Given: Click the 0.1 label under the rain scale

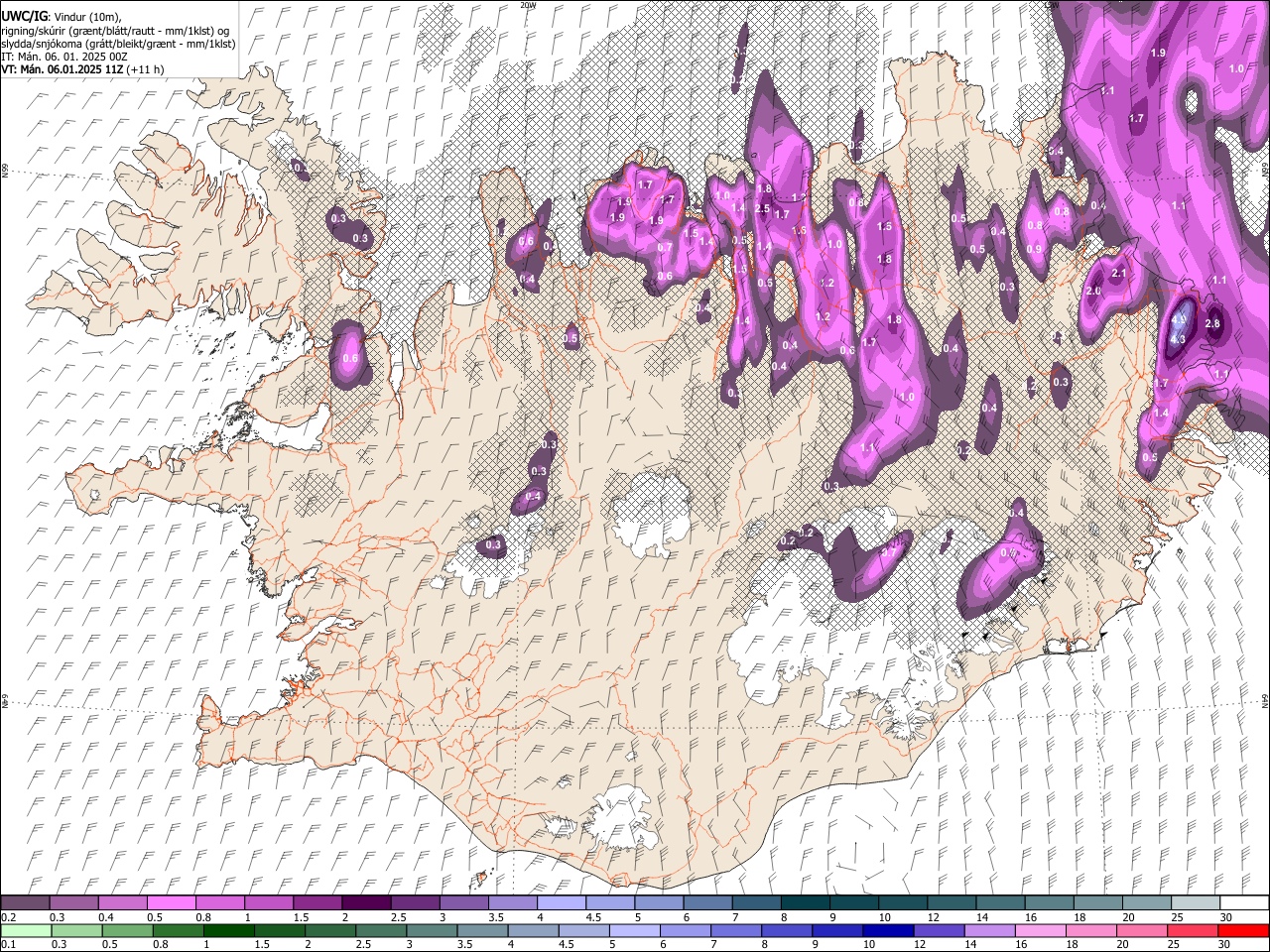Looking at the screenshot, I should (9, 944).
